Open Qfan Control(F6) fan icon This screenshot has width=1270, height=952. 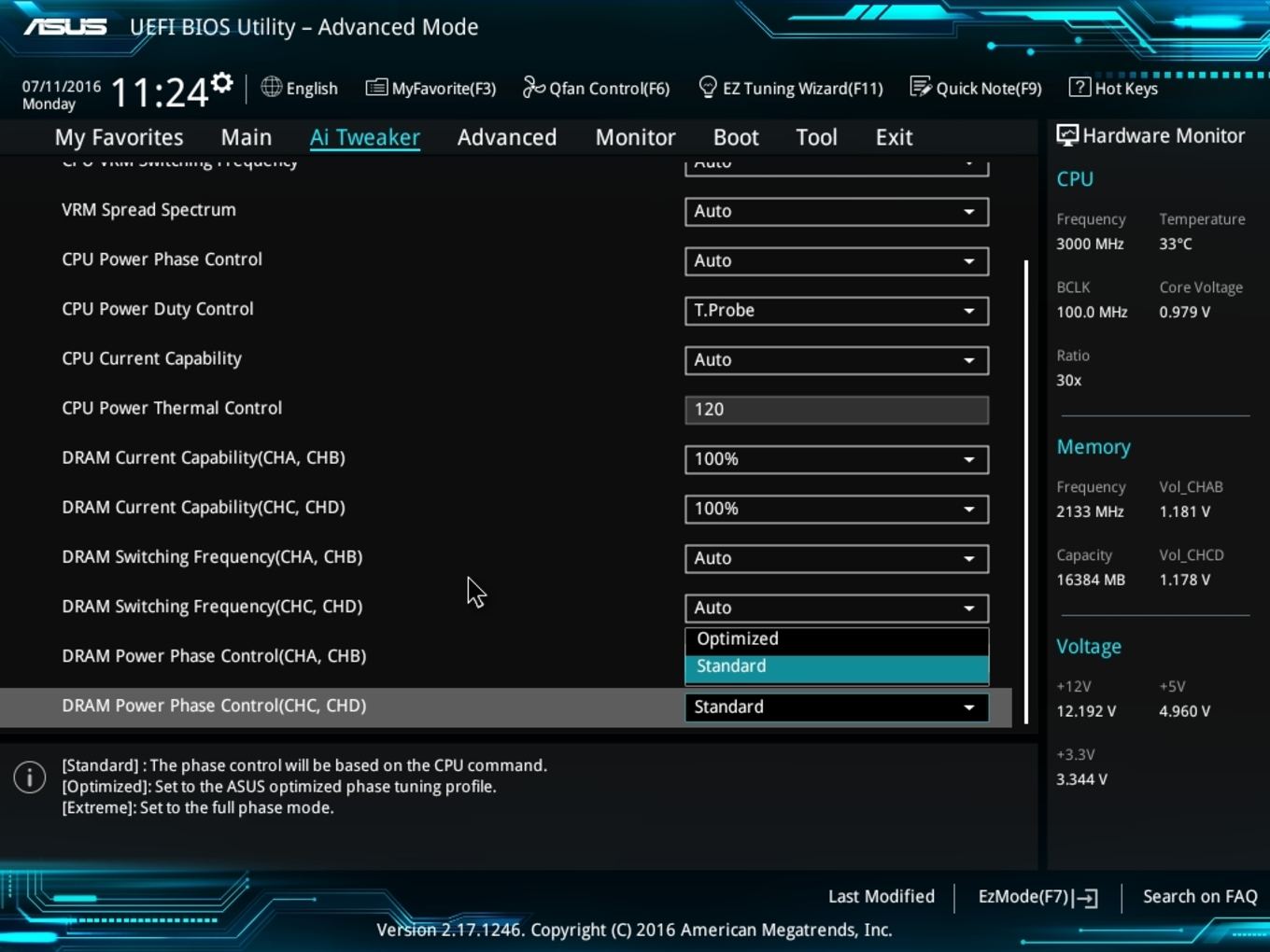click(x=533, y=87)
